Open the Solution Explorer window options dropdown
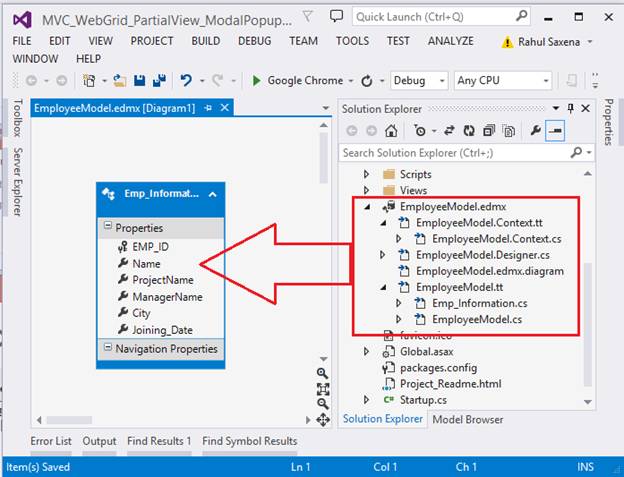624x477 pixels. tap(556, 109)
